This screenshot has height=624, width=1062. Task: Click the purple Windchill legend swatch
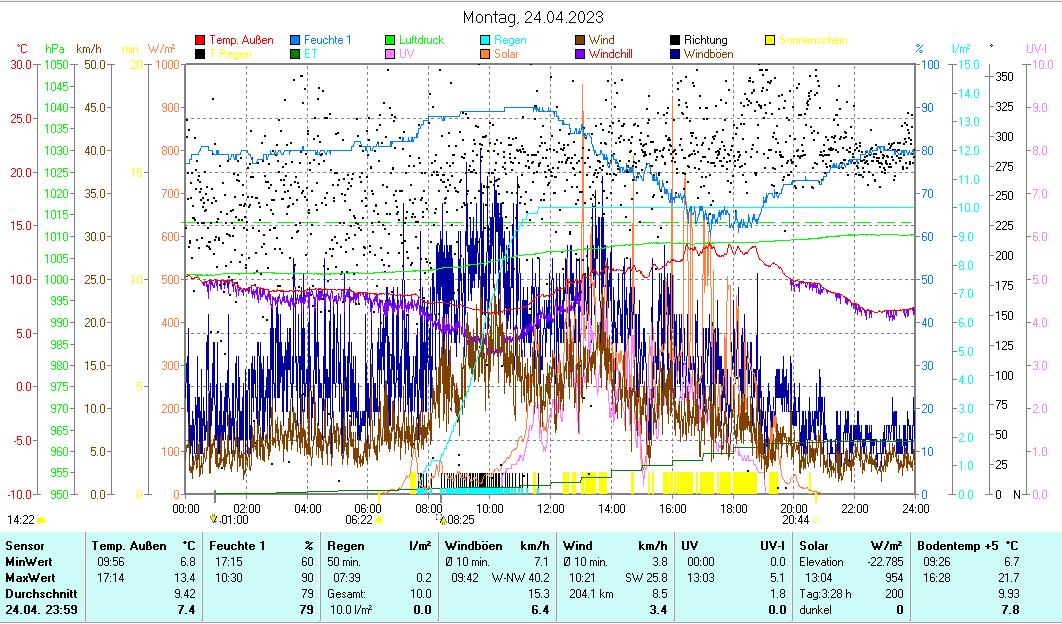pos(580,54)
